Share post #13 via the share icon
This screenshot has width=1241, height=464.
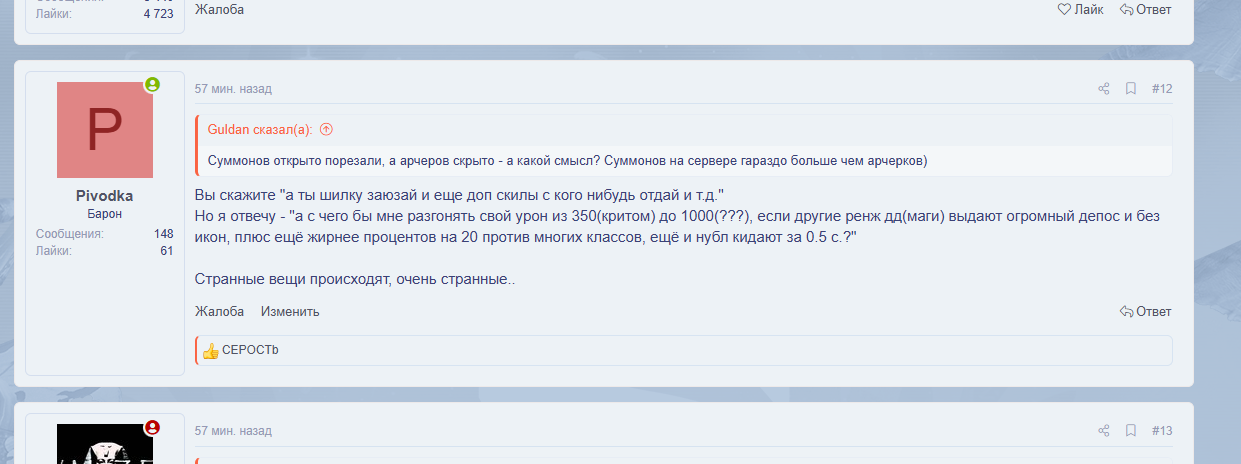tap(1104, 431)
